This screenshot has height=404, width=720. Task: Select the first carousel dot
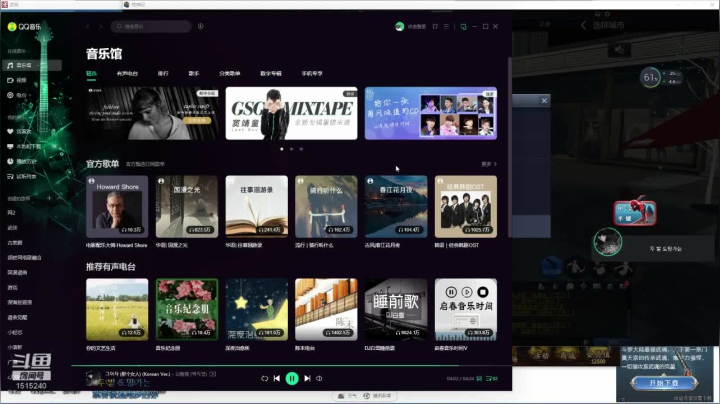coord(281,149)
